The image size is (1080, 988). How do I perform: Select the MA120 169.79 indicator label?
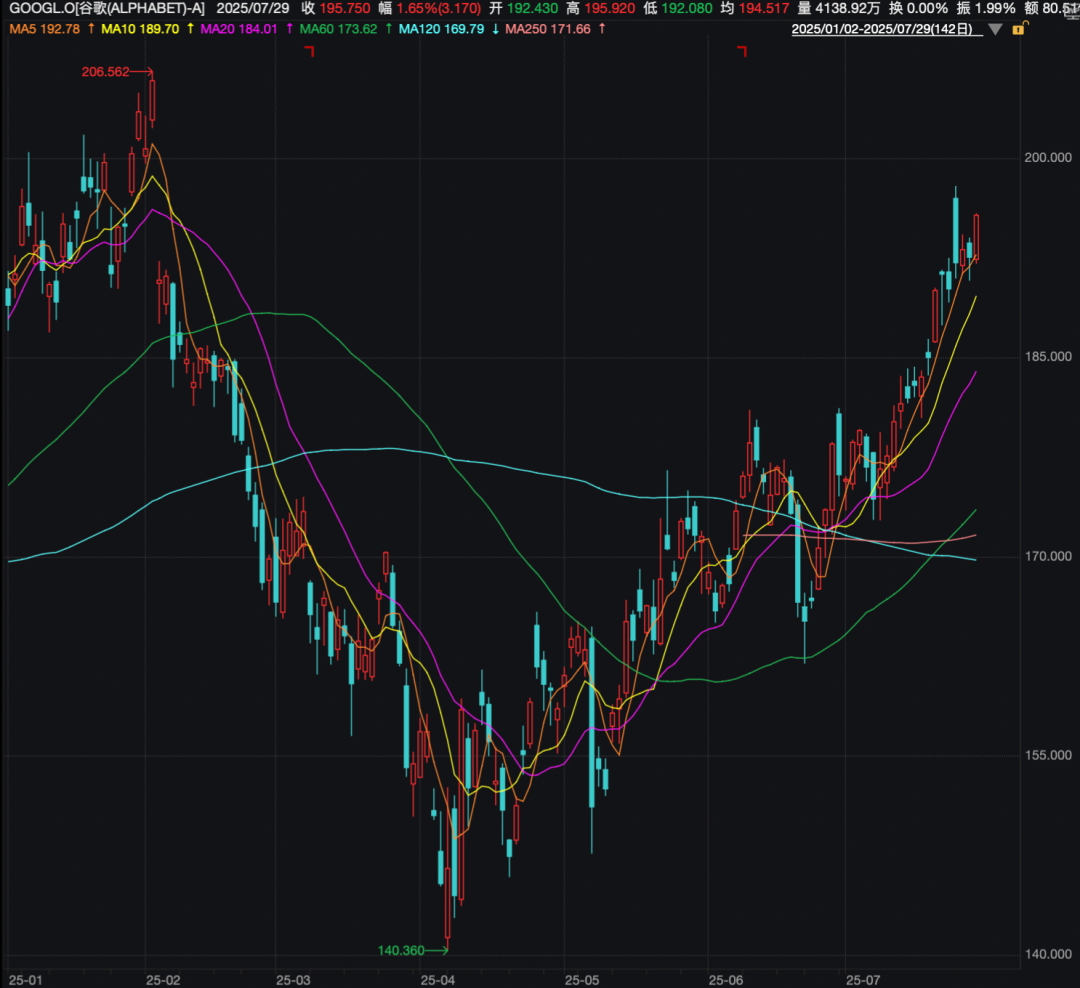tap(442, 29)
